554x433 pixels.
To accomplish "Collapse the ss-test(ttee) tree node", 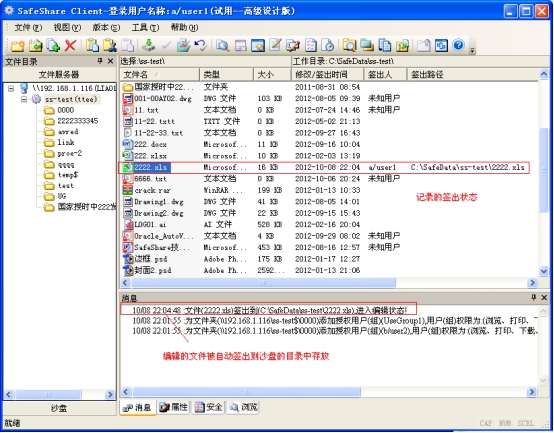I will coord(24,99).
